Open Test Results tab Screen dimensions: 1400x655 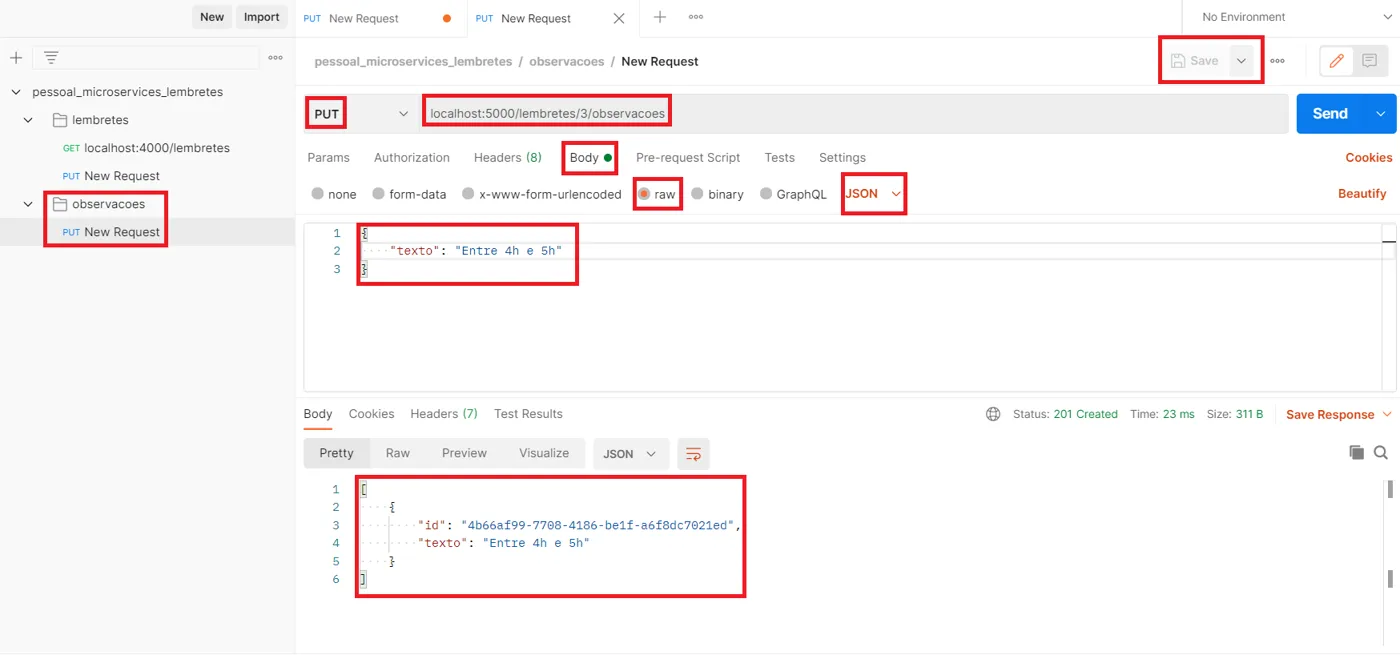pos(528,414)
